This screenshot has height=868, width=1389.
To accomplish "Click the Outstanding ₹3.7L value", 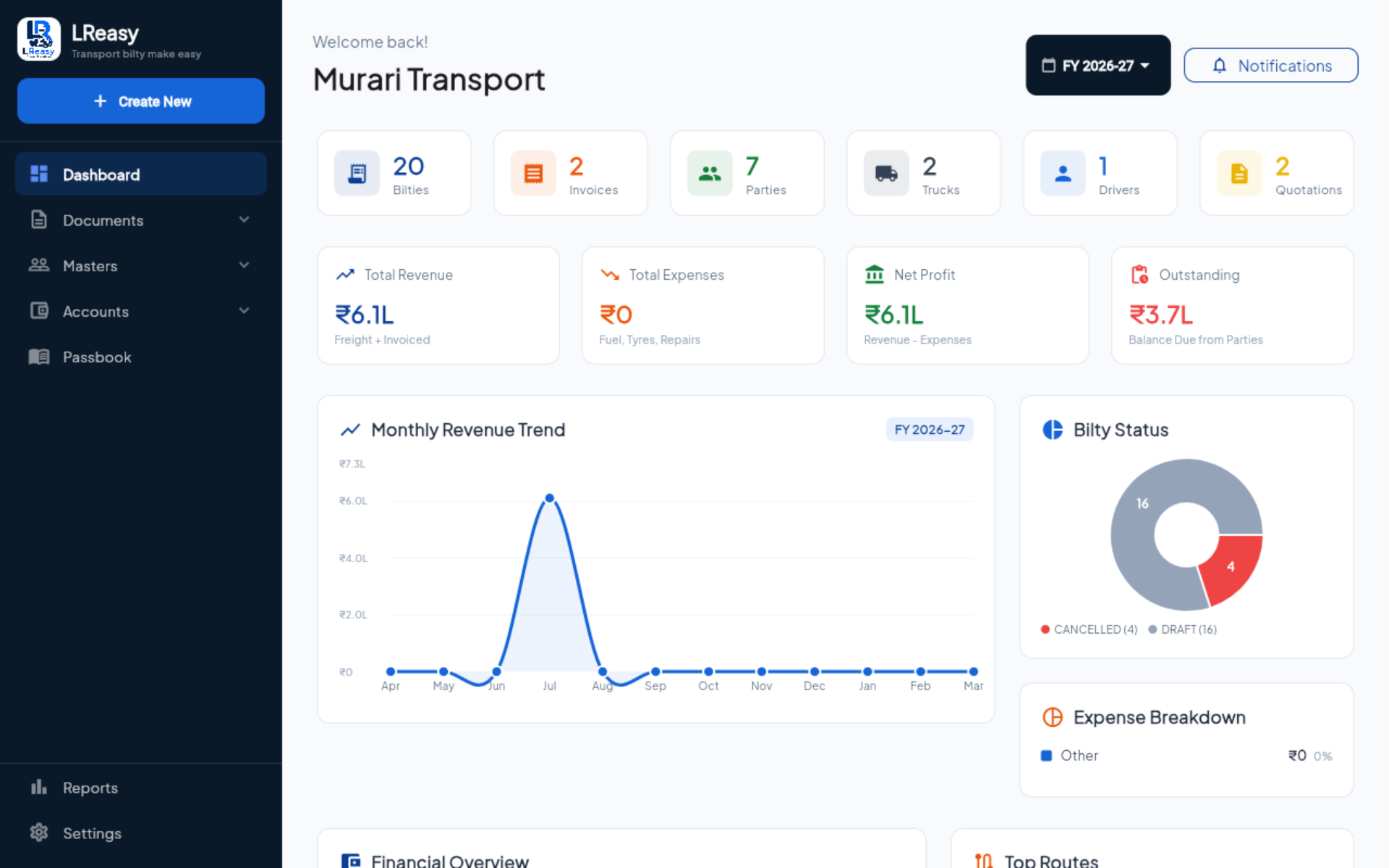I will tap(1161, 315).
